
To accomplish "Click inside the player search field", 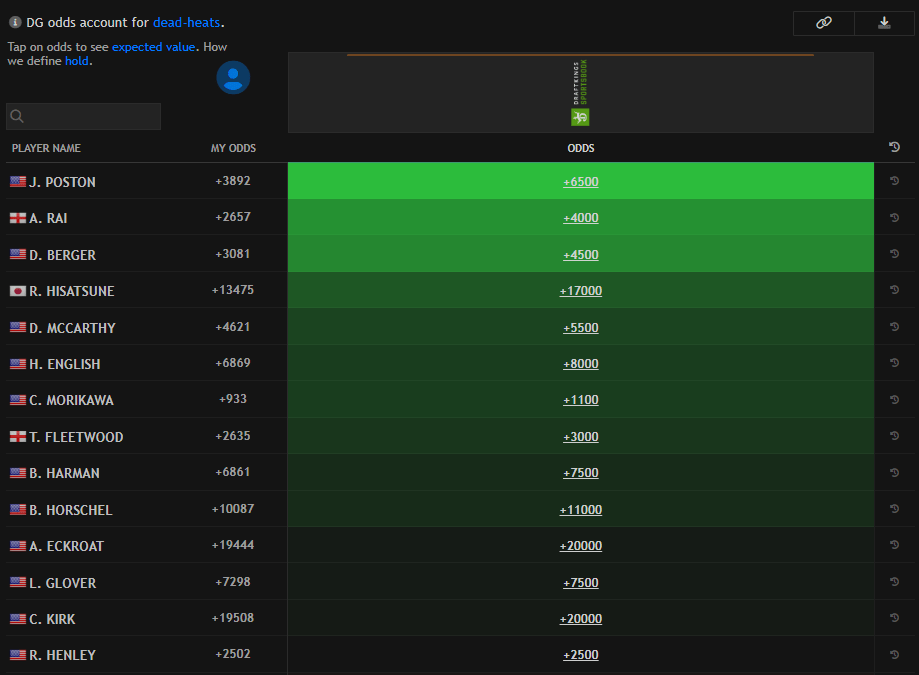I will 92,117.
